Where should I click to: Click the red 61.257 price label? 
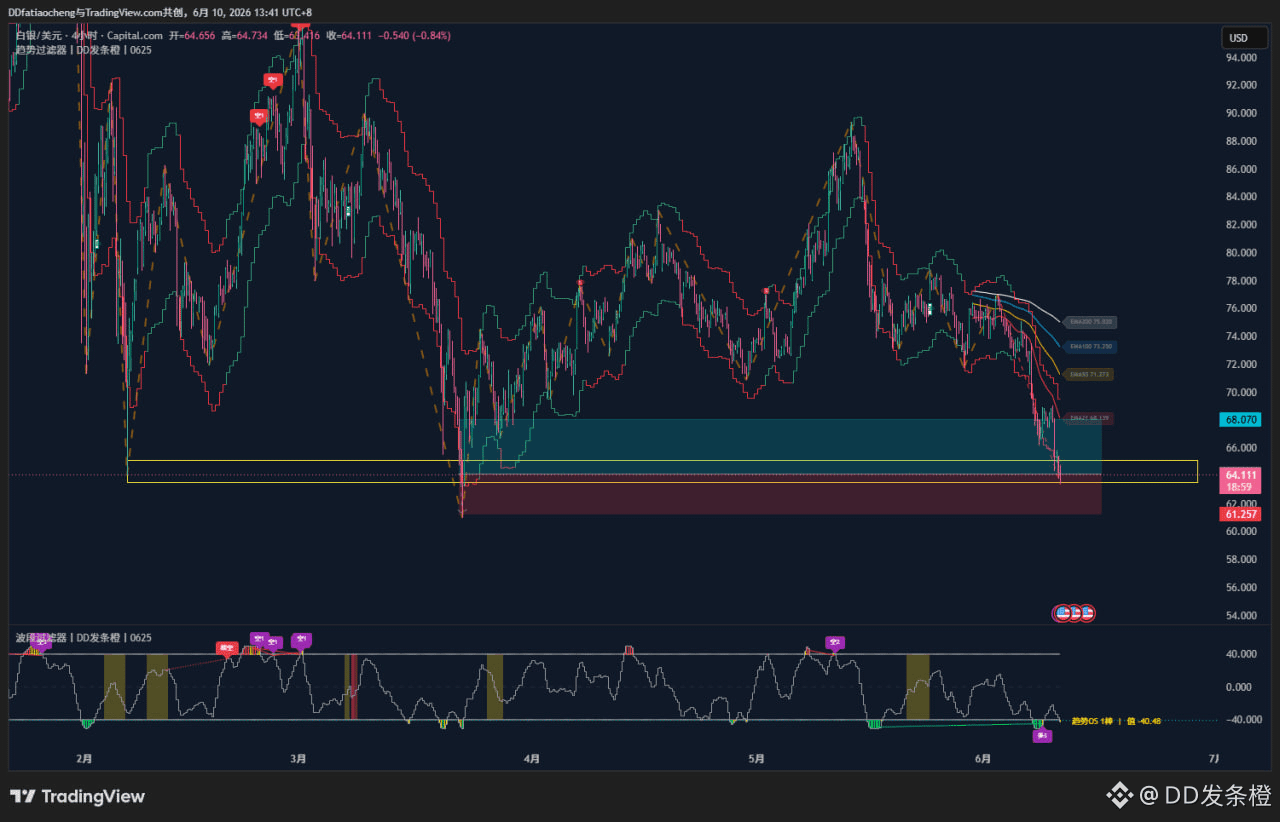[x=1240, y=514]
